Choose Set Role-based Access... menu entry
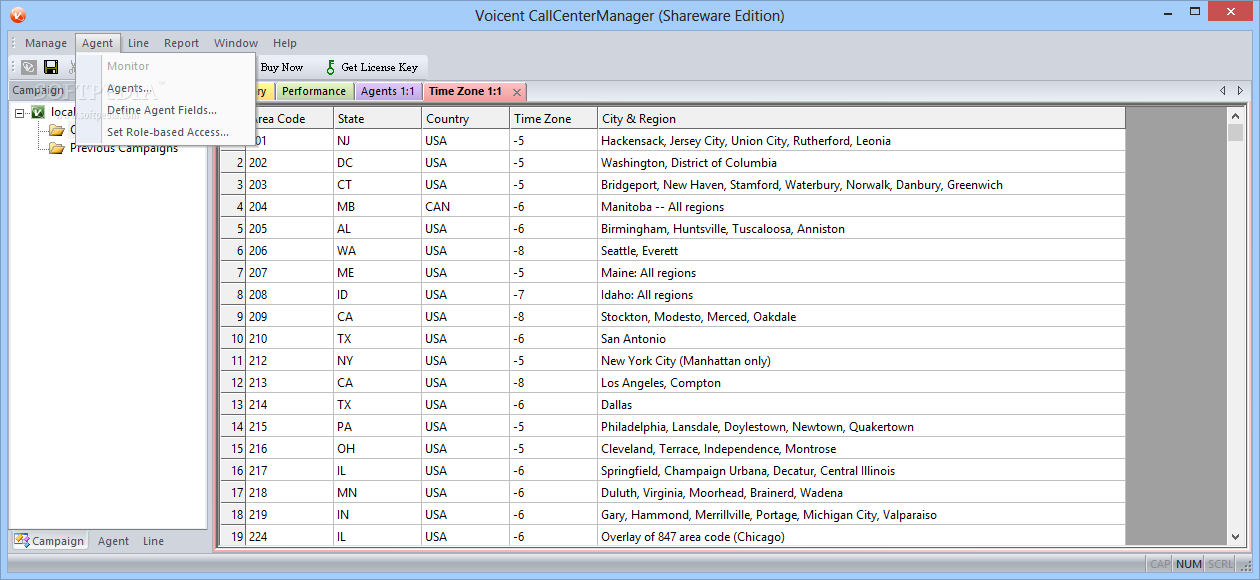1260x580 pixels. click(x=166, y=132)
